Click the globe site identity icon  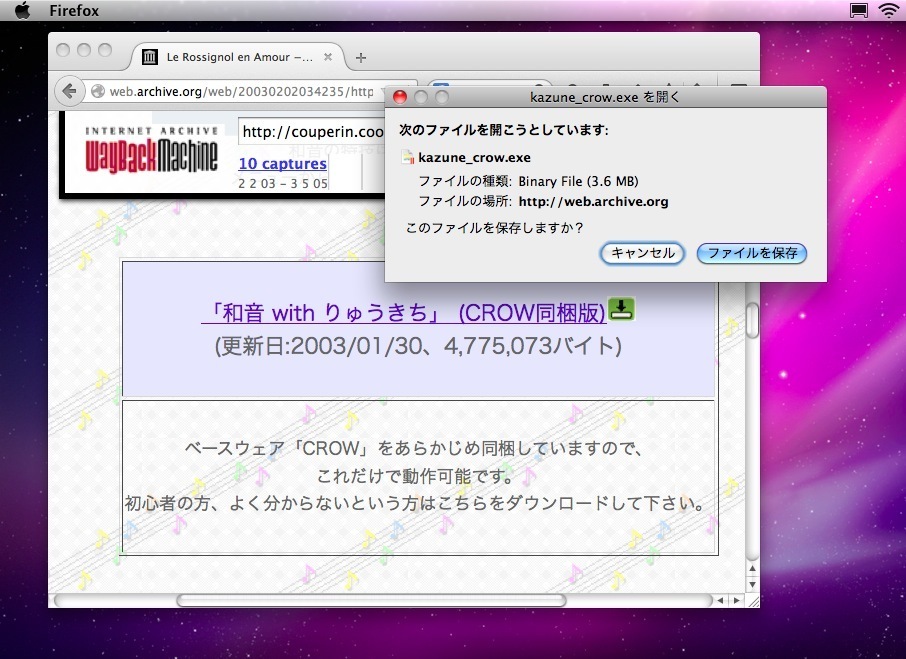pos(98,91)
